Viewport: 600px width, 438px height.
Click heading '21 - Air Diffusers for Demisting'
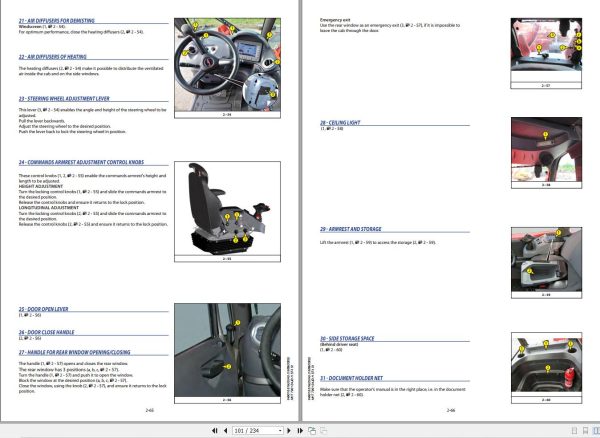pos(57,21)
